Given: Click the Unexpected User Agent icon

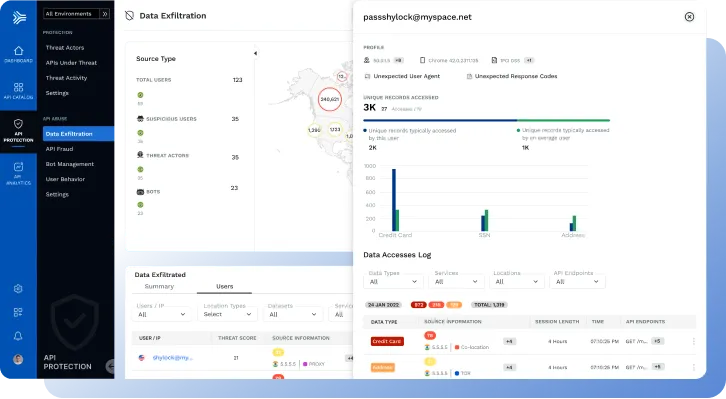Looking at the screenshot, I should point(367,76).
